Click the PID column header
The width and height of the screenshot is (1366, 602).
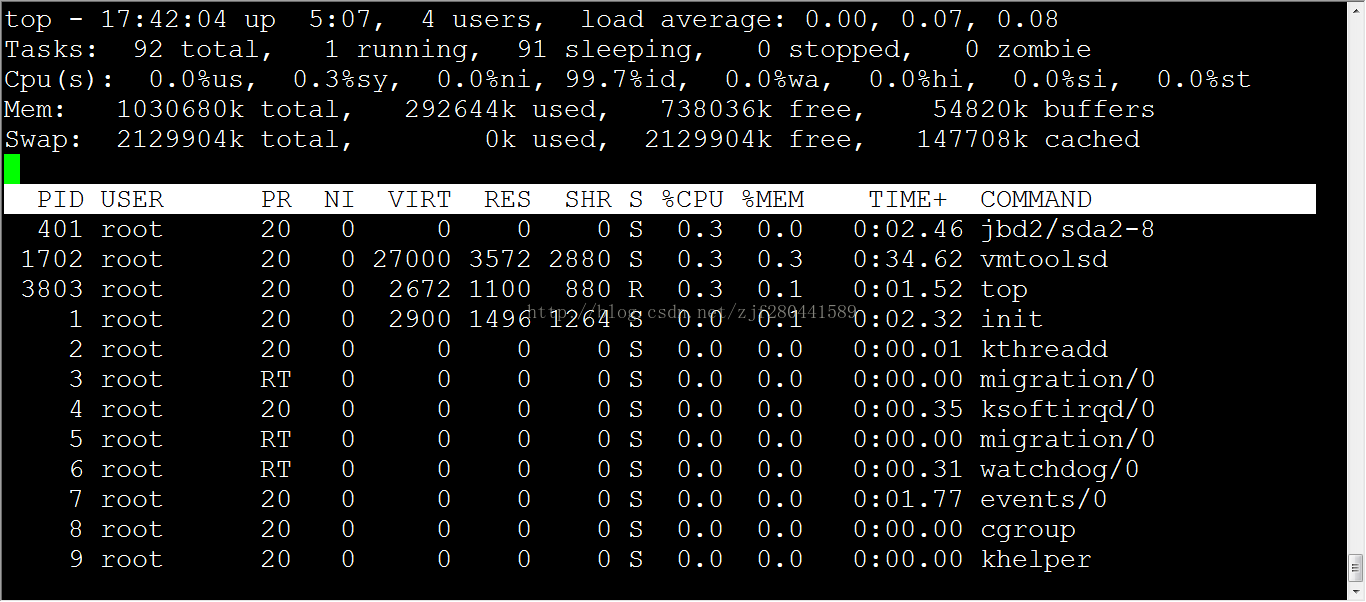click(61, 199)
